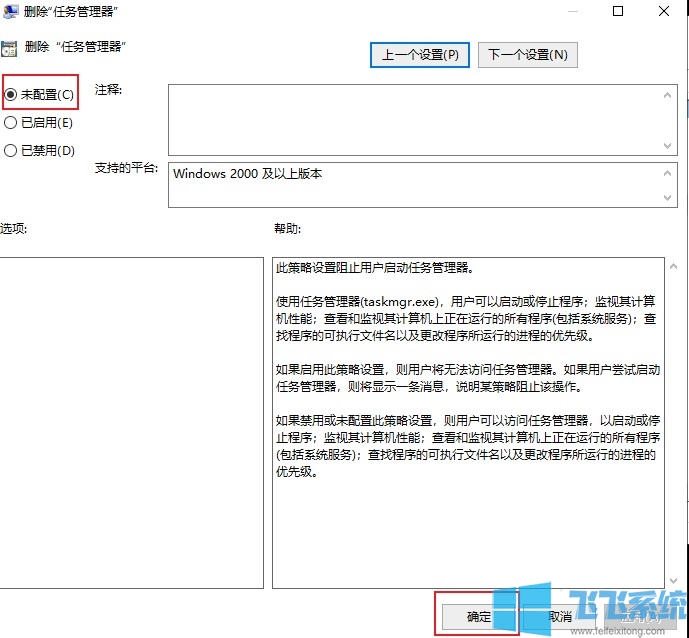Maximize the policy settings window
689x638 pixels.
618,11
